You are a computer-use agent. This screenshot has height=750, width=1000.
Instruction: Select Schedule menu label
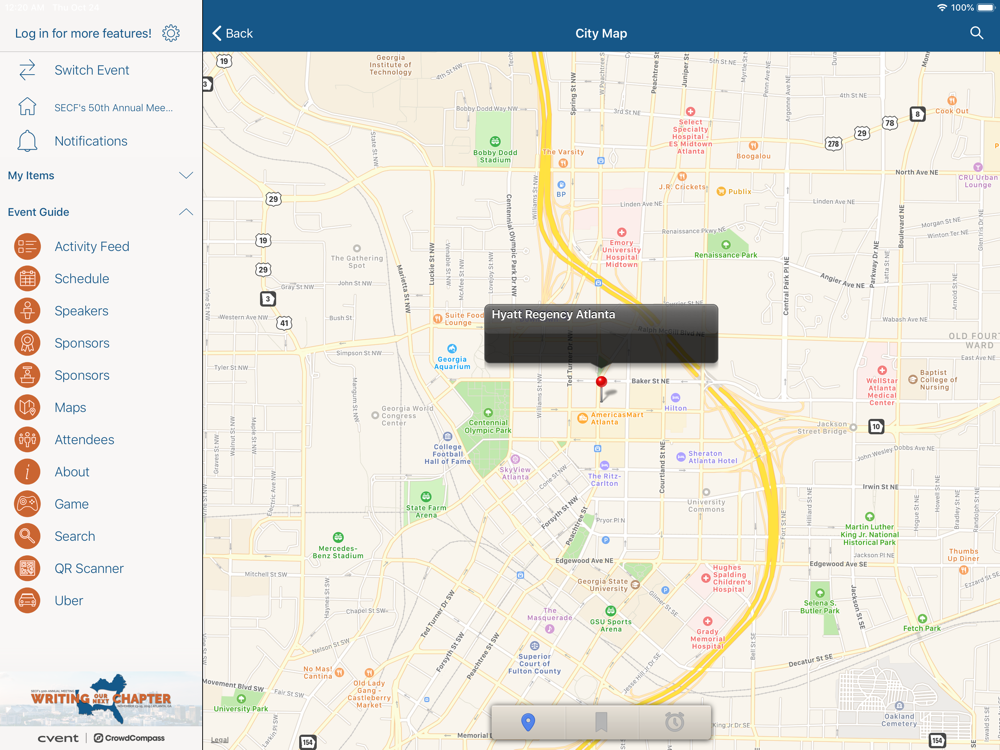coord(82,279)
